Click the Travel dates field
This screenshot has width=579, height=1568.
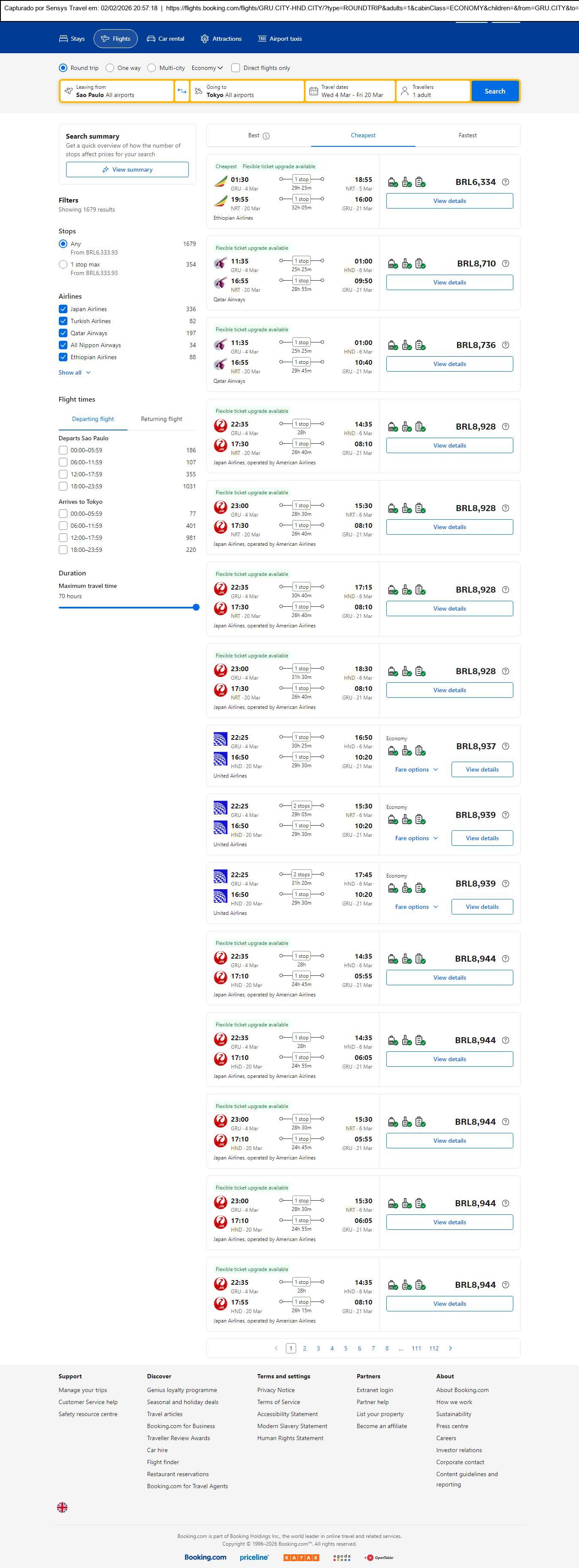(351, 91)
